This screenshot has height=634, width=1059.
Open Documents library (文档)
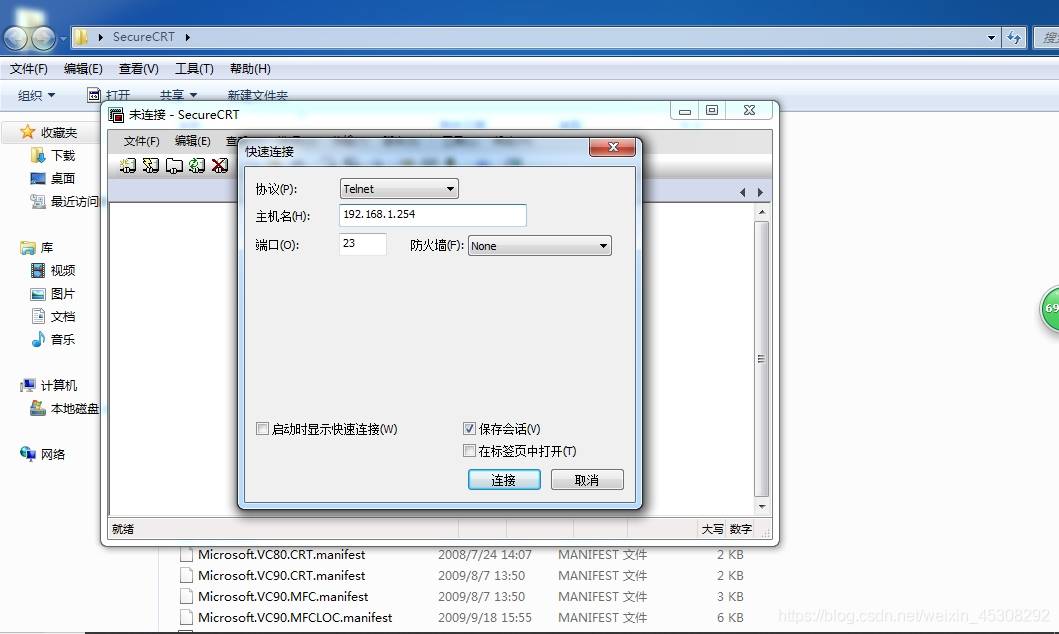pos(53,317)
